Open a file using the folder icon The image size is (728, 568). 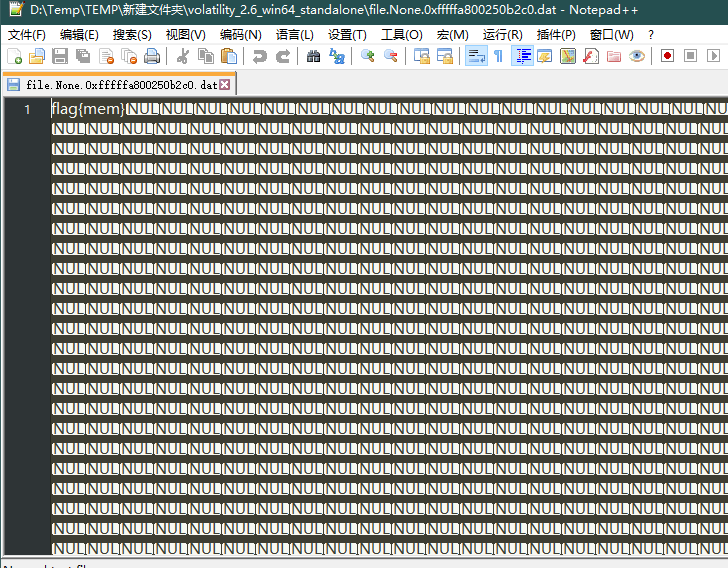click(x=37, y=56)
